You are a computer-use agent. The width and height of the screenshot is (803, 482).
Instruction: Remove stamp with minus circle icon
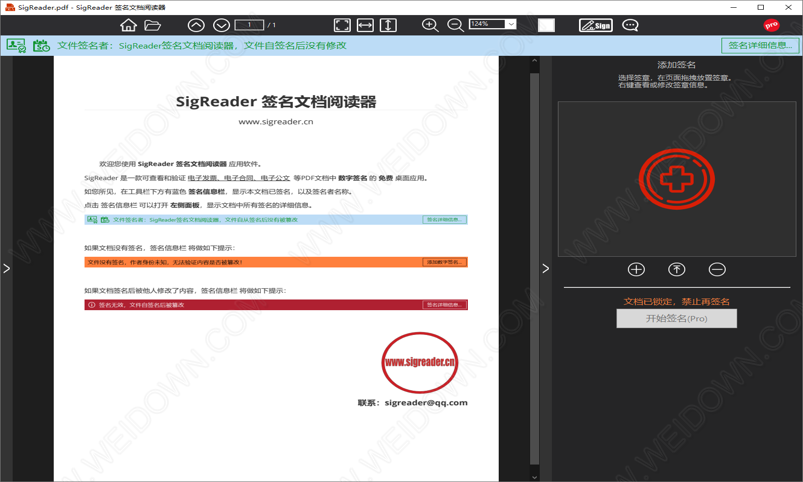[x=717, y=269]
